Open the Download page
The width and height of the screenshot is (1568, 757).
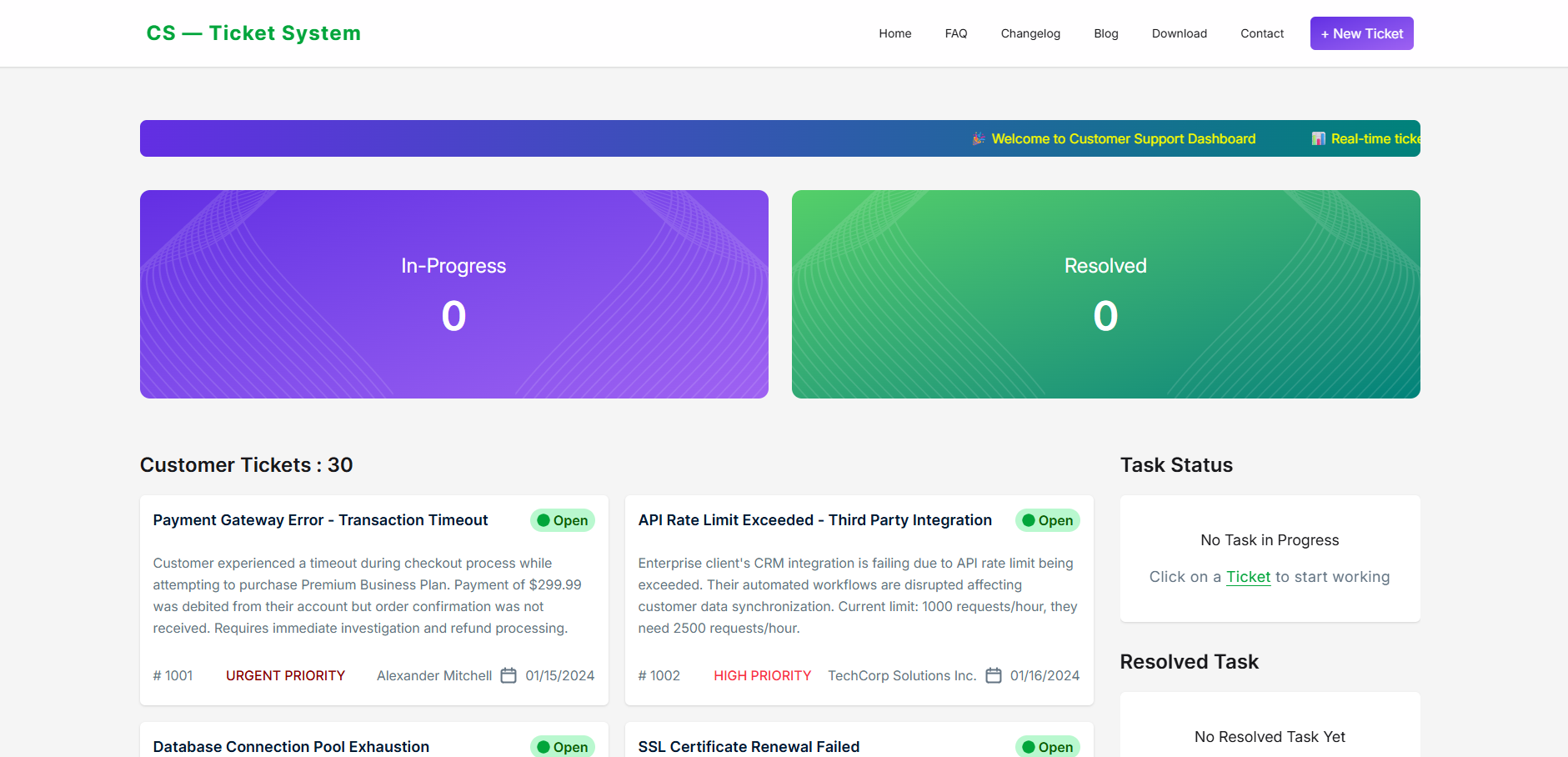point(1179,33)
